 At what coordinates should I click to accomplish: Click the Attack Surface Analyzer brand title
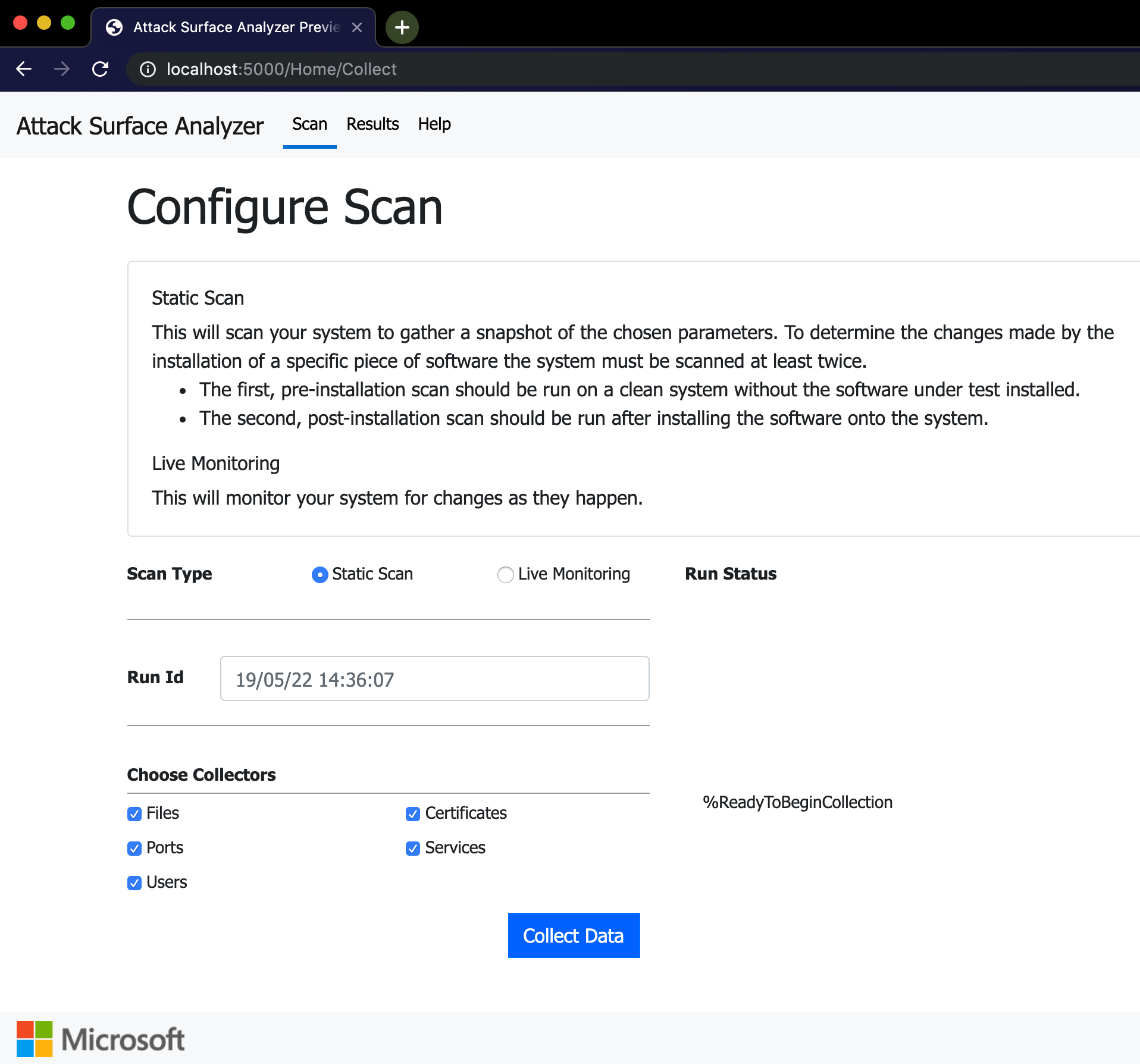coord(140,126)
